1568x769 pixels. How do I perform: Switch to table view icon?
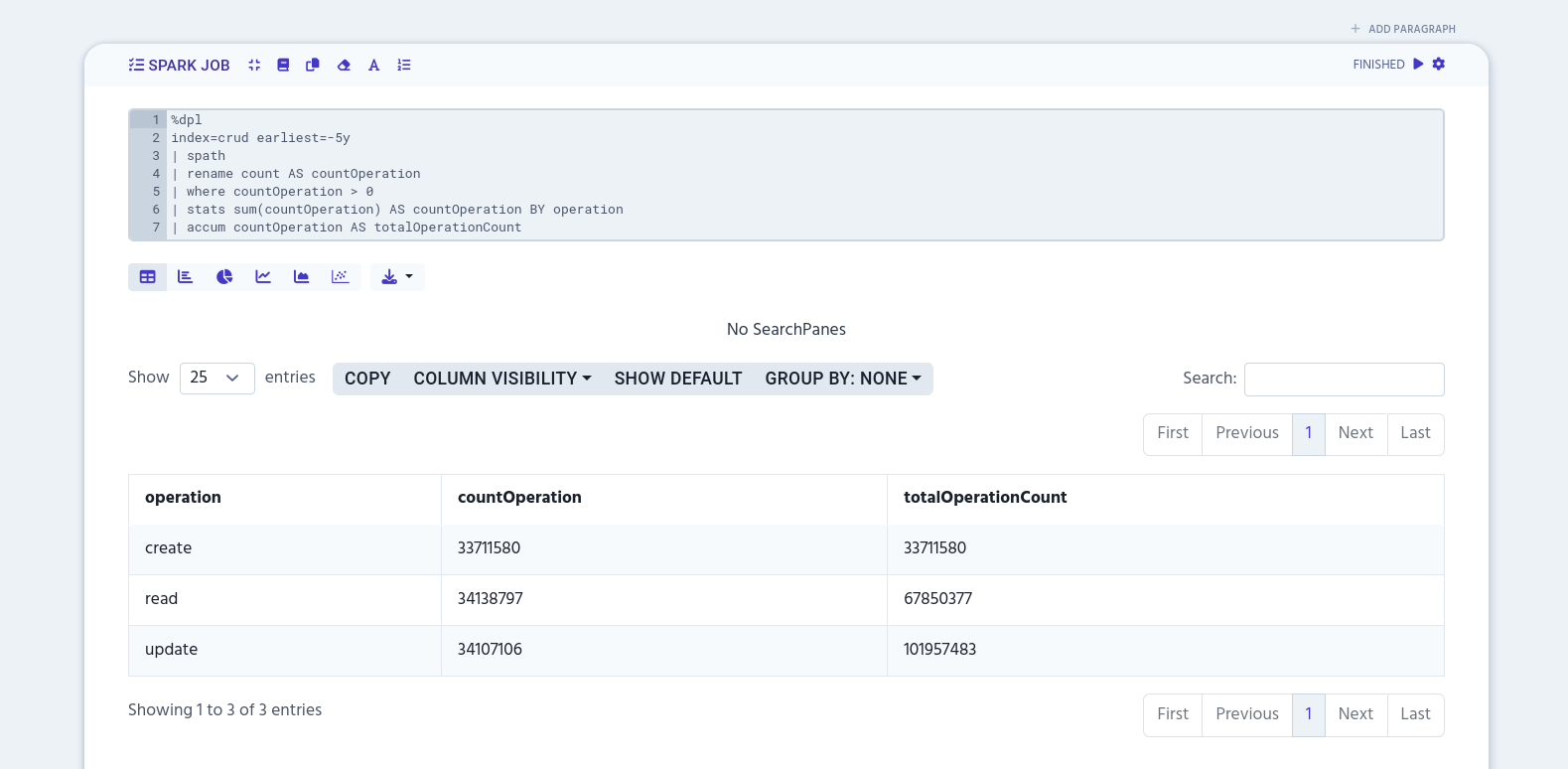(147, 277)
